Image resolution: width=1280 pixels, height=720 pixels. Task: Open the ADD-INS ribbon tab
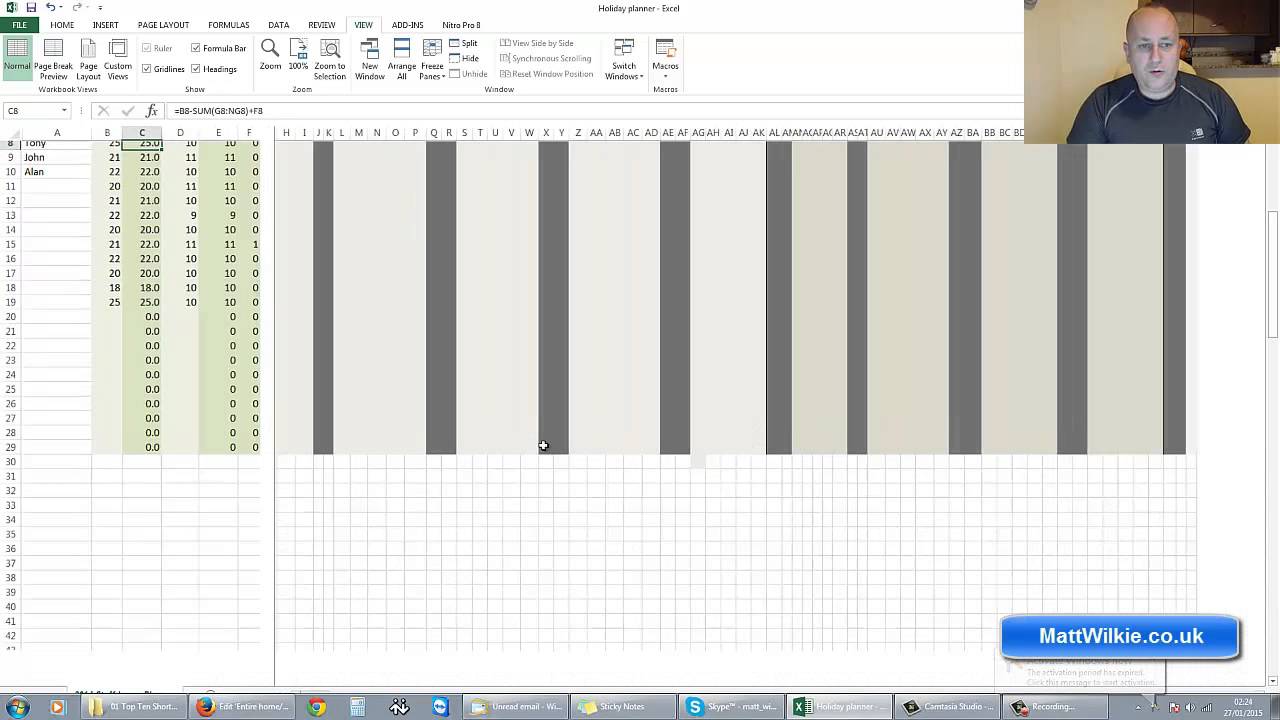408,25
